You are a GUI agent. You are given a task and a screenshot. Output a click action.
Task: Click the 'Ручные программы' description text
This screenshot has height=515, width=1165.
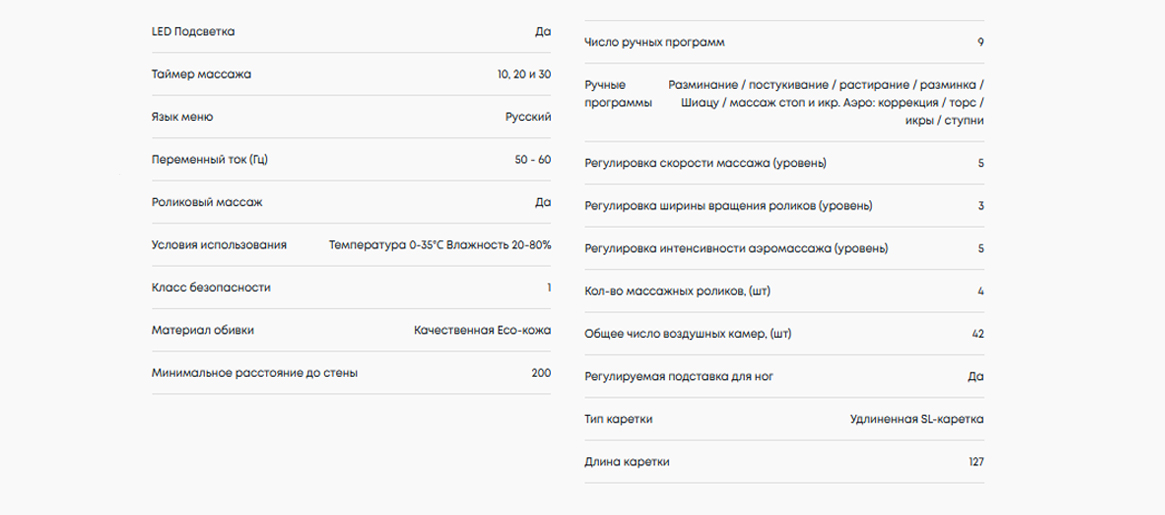tap(825, 102)
